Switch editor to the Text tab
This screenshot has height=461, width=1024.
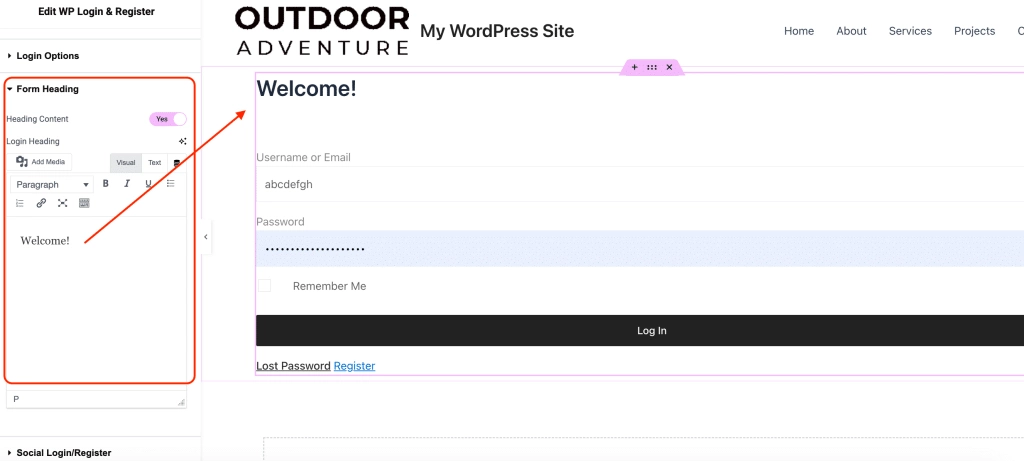pyautogui.click(x=155, y=162)
